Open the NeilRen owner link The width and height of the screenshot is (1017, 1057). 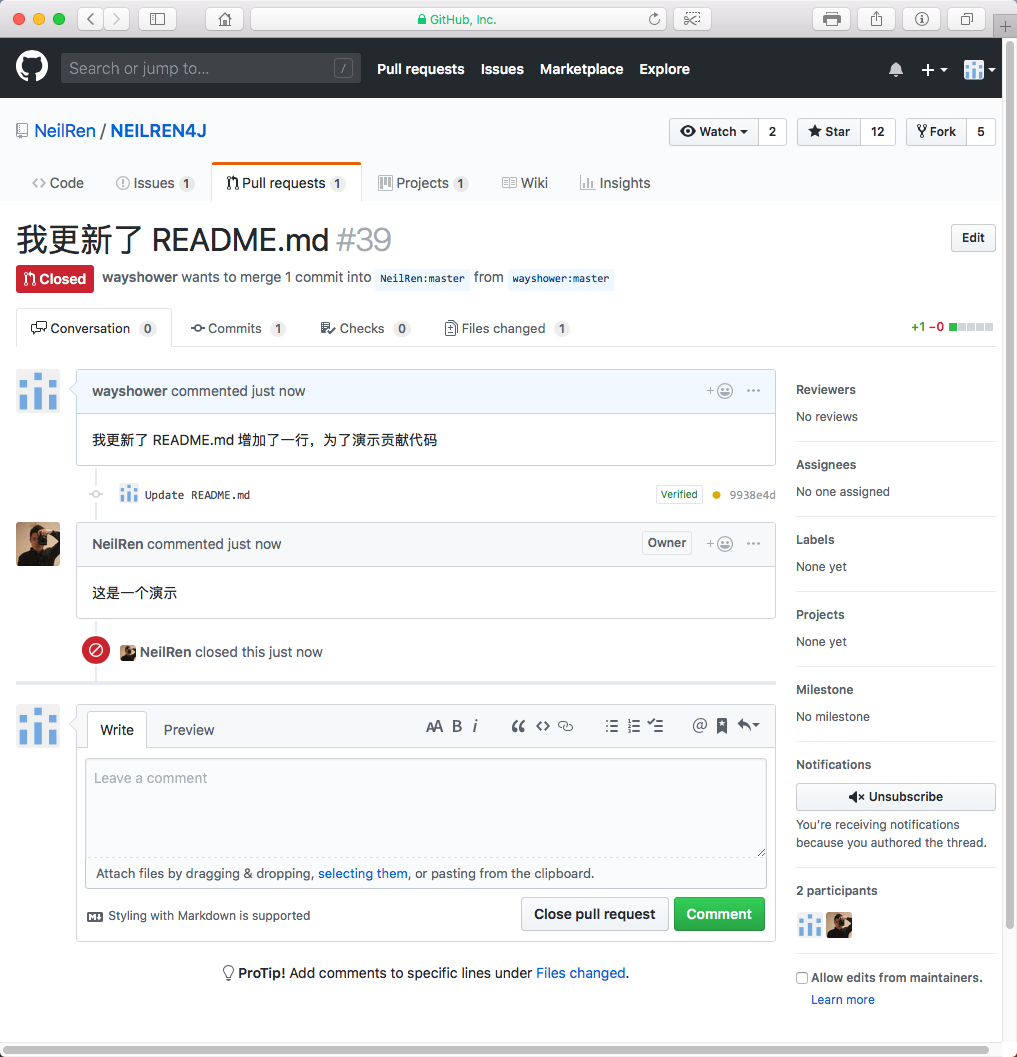click(65, 131)
